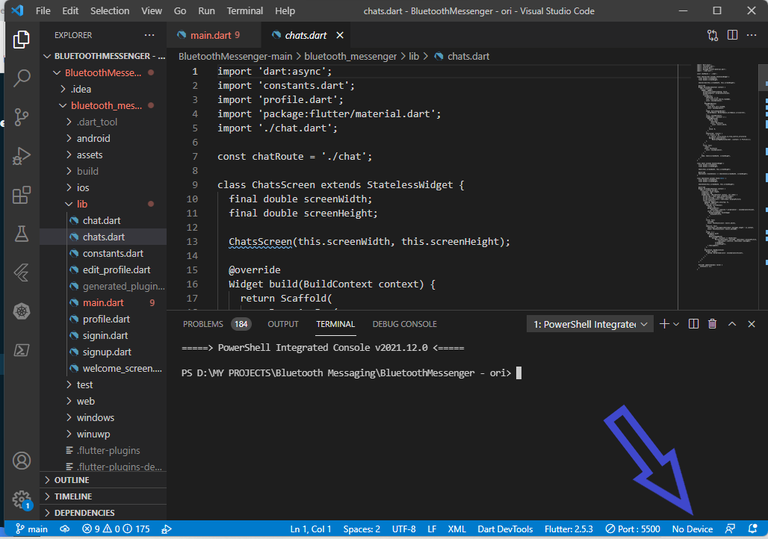Click No Device in status bar
Viewport: 768px width, 539px height.
(692, 529)
